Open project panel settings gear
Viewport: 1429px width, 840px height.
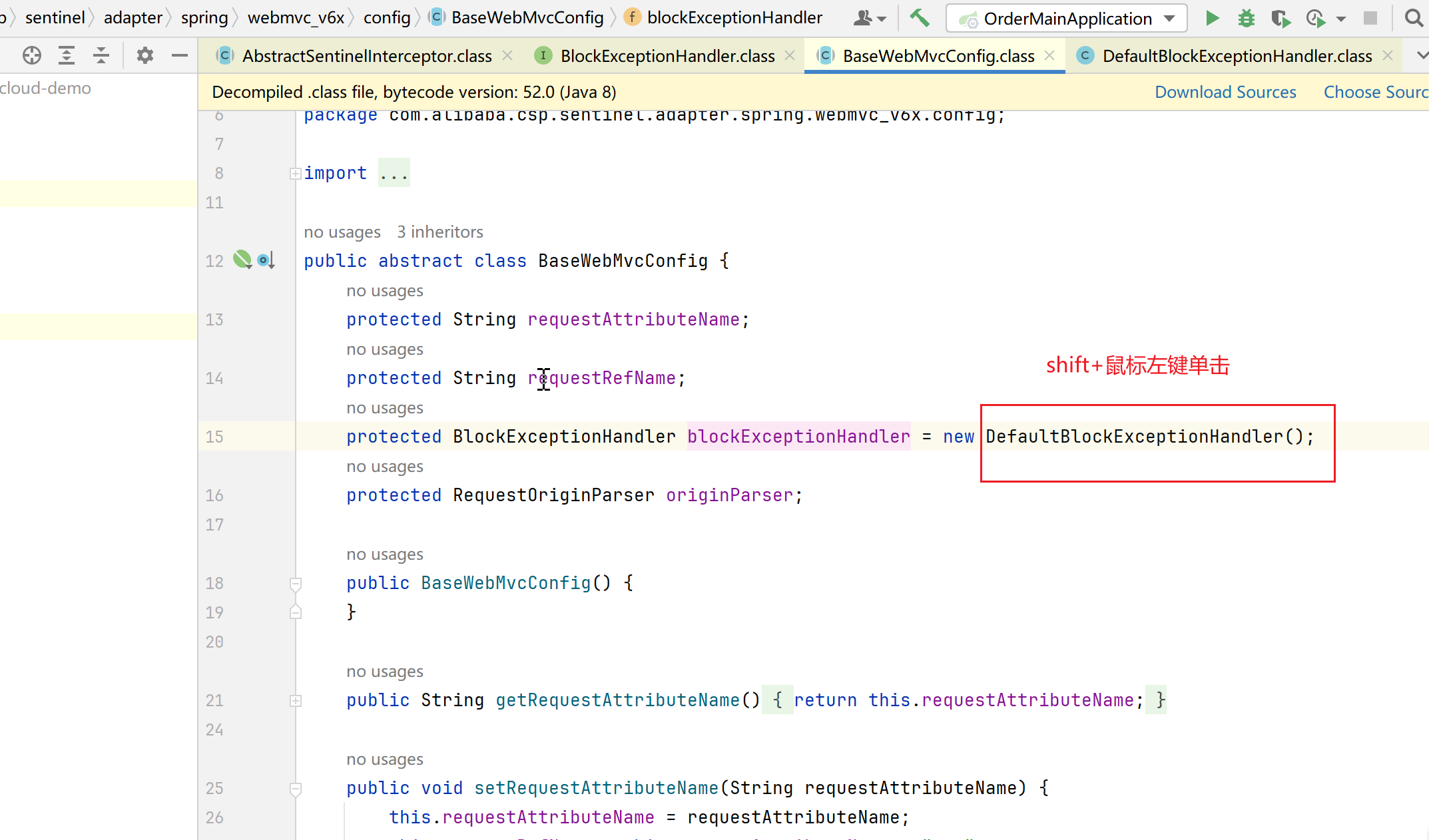pyautogui.click(x=144, y=55)
